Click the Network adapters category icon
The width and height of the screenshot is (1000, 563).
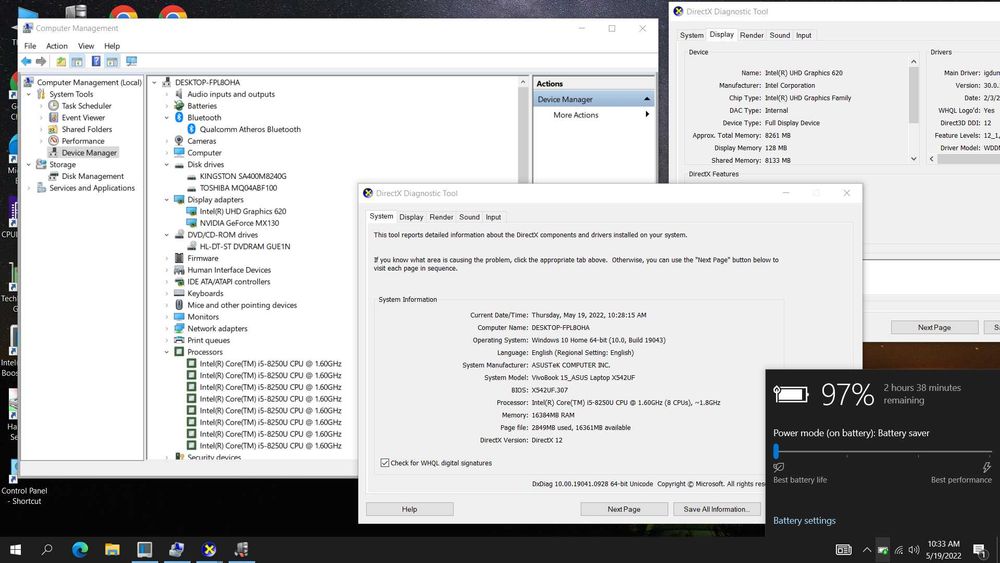point(179,328)
